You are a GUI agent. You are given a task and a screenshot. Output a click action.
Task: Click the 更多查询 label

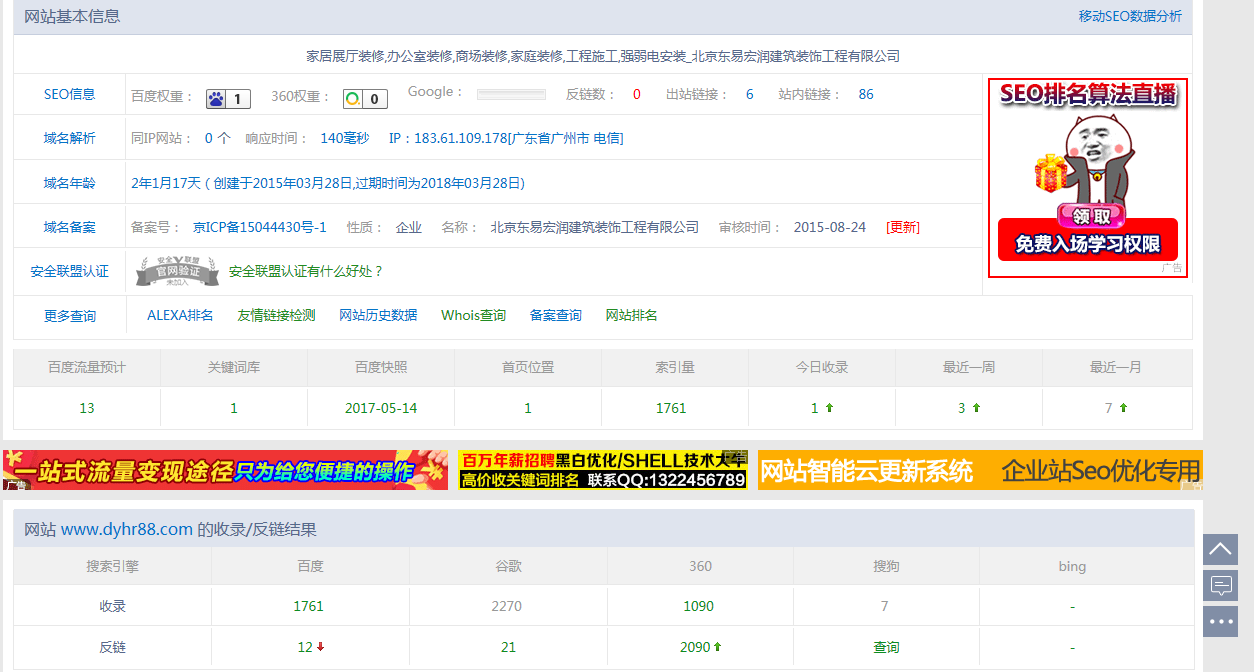point(70,316)
